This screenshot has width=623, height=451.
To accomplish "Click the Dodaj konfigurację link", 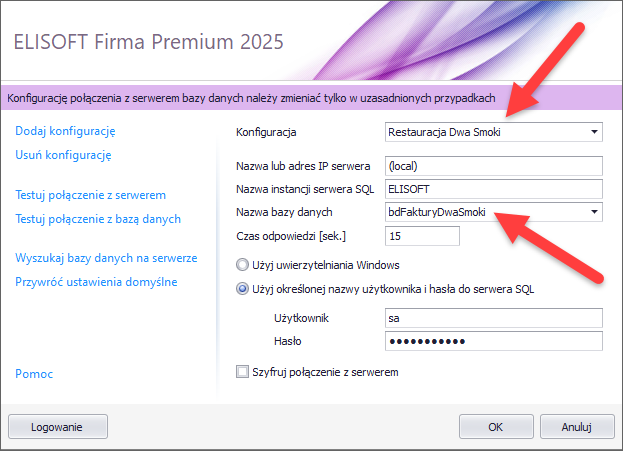I will pyautogui.click(x=66, y=131).
